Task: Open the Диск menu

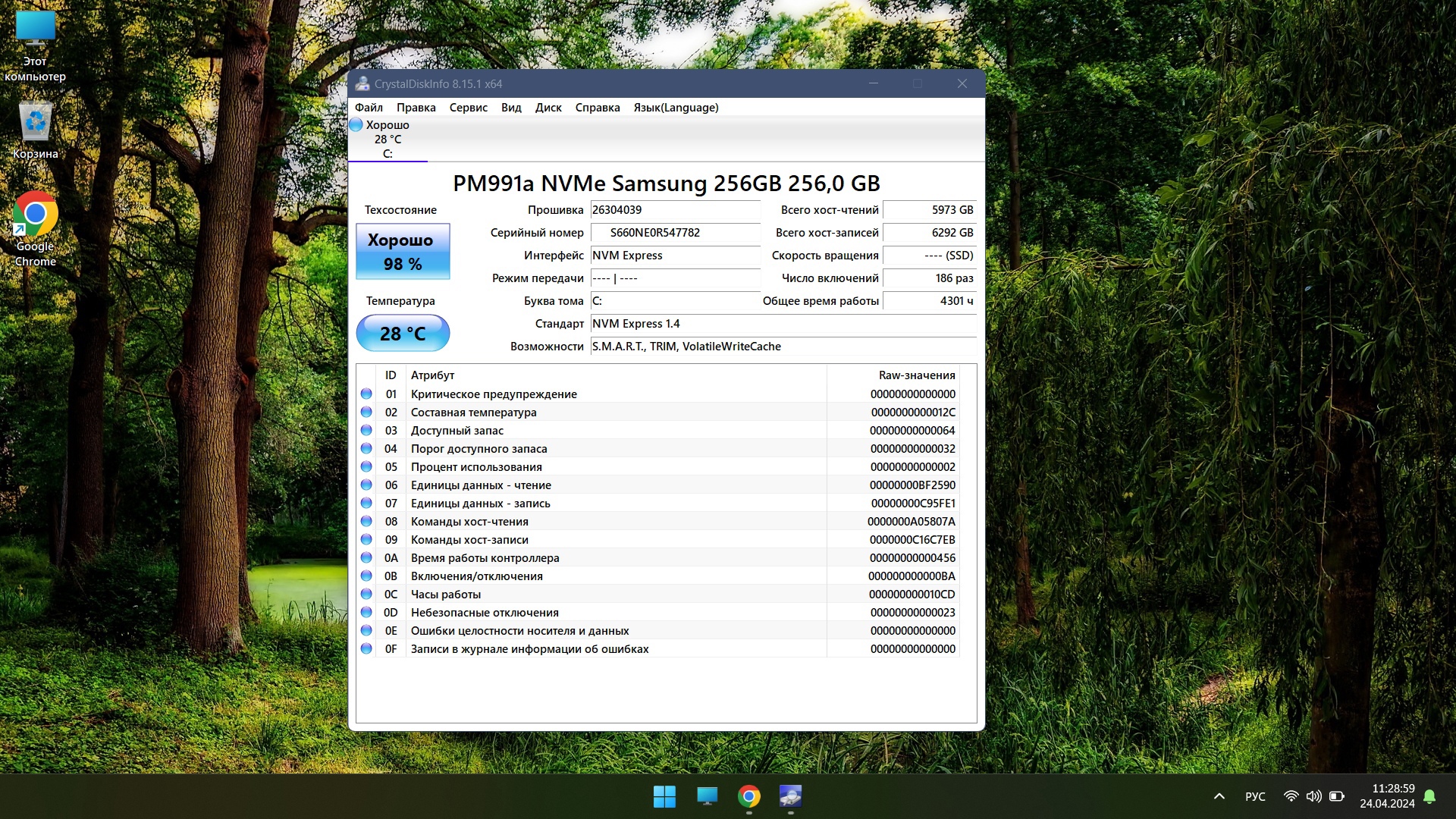Action: tap(548, 107)
